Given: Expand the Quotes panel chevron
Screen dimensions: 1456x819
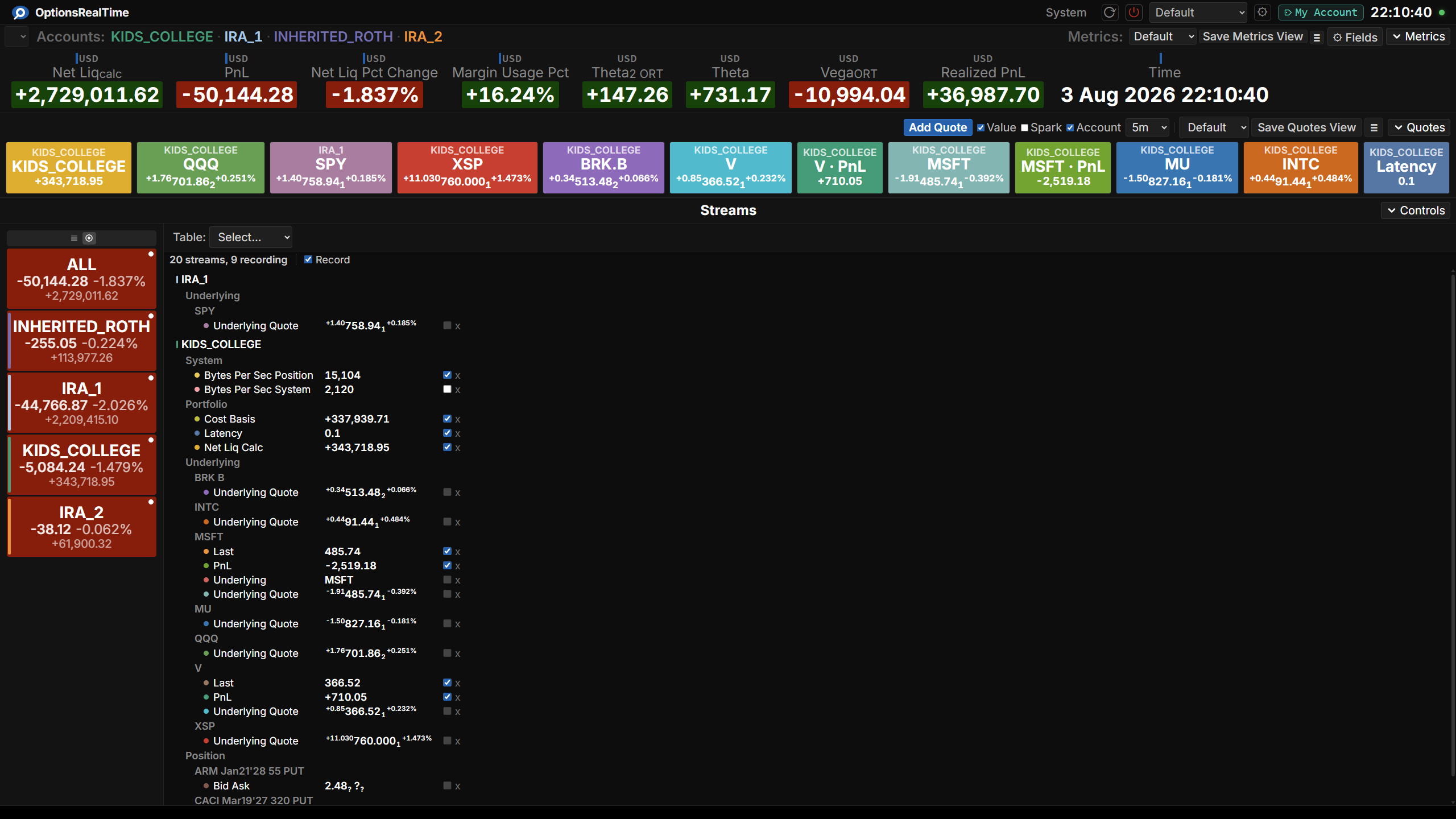Looking at the screenshot, I should tap(1419, 128).
